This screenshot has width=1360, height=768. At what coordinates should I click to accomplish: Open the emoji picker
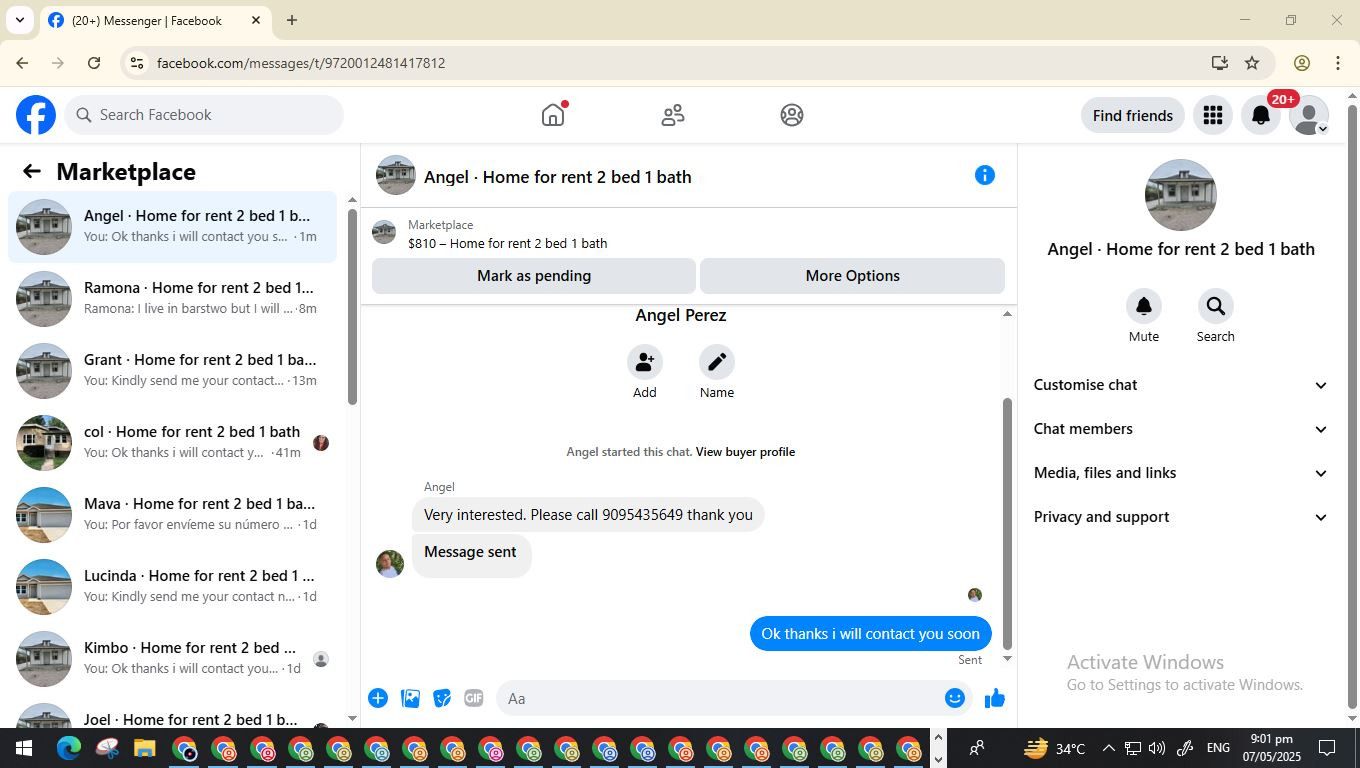(x=955, y=698)
